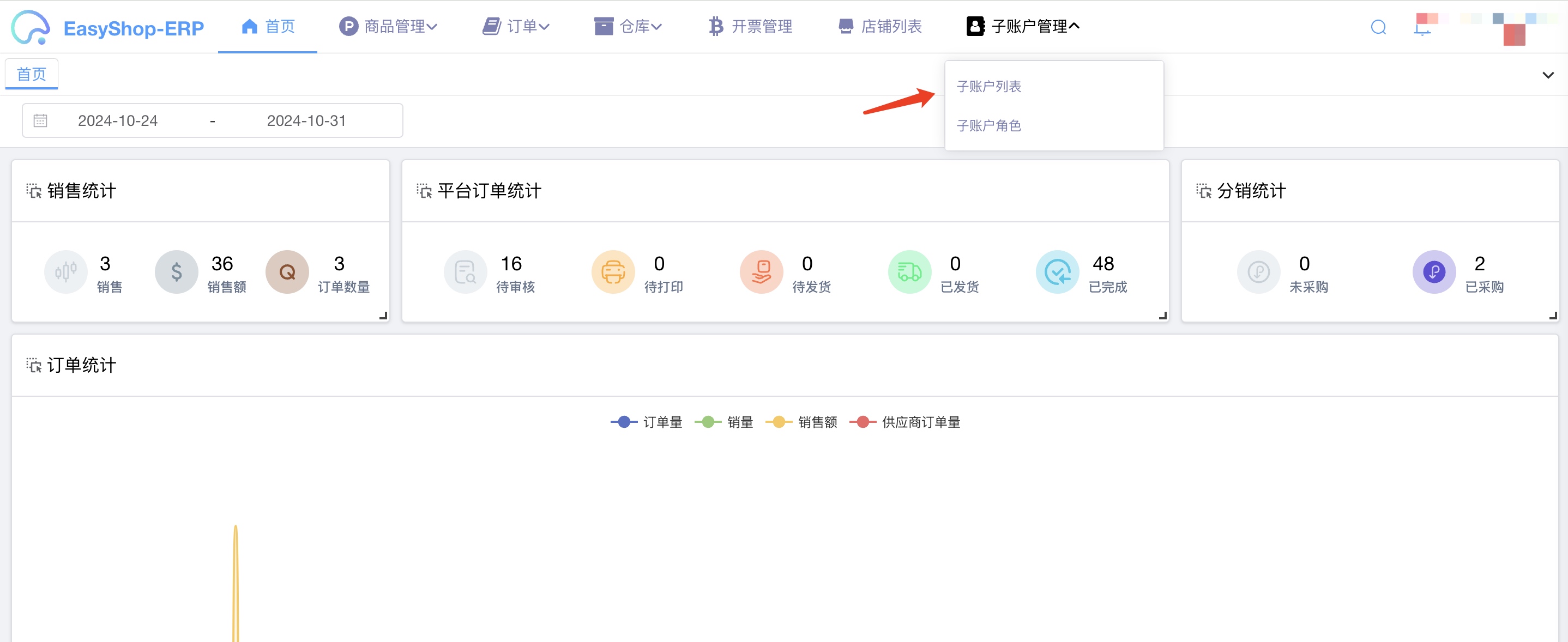The width and height of the screenshot is (1568, 642).
Task: Click the 订单数量 brown Q icon
Action: [287, 272]
